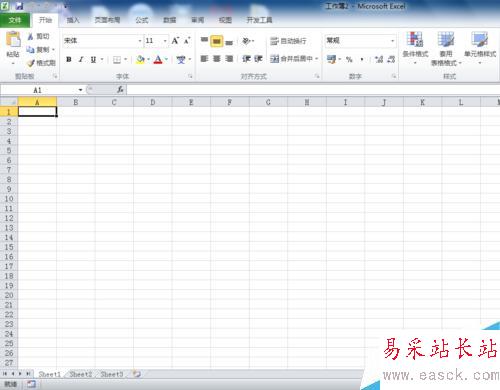The height and width of the screenshot is (390, 500).
Task: Toggle top vertical alignment
Action: point(204,41)
